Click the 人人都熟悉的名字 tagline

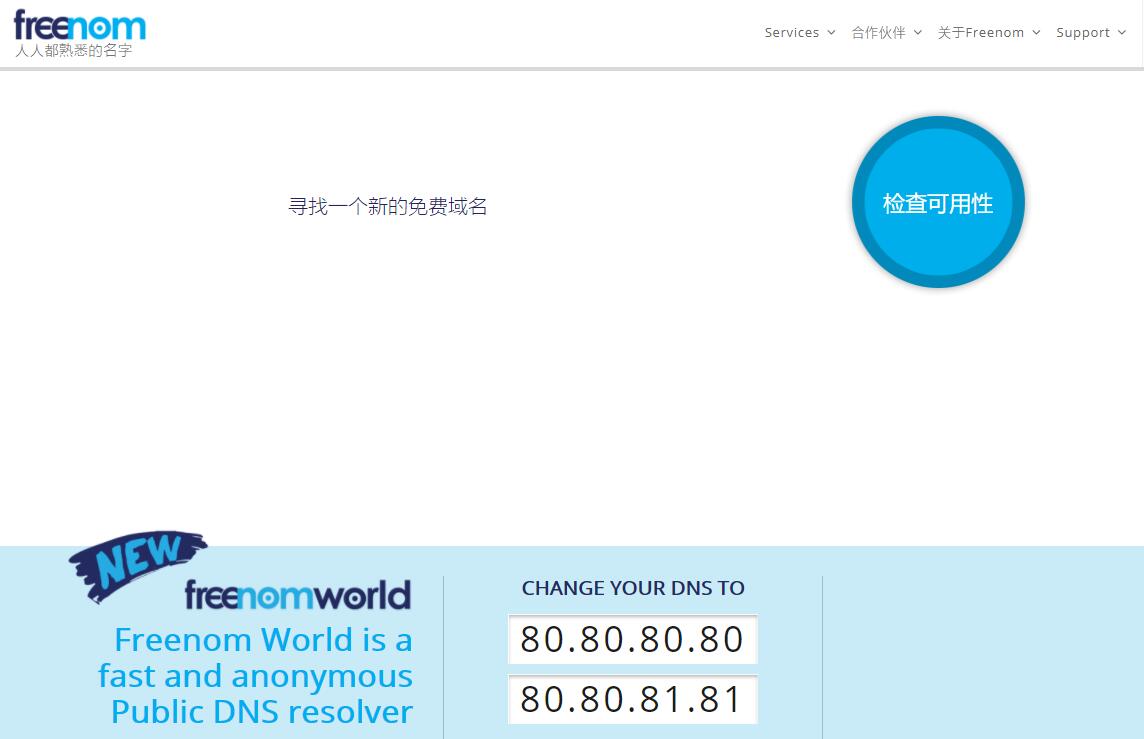pos(74,50)
